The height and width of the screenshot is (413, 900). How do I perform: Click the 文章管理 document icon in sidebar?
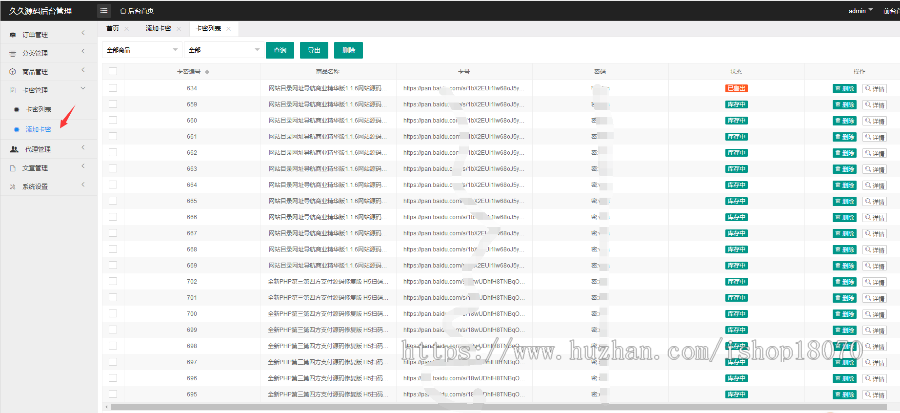tap(13, 167)
